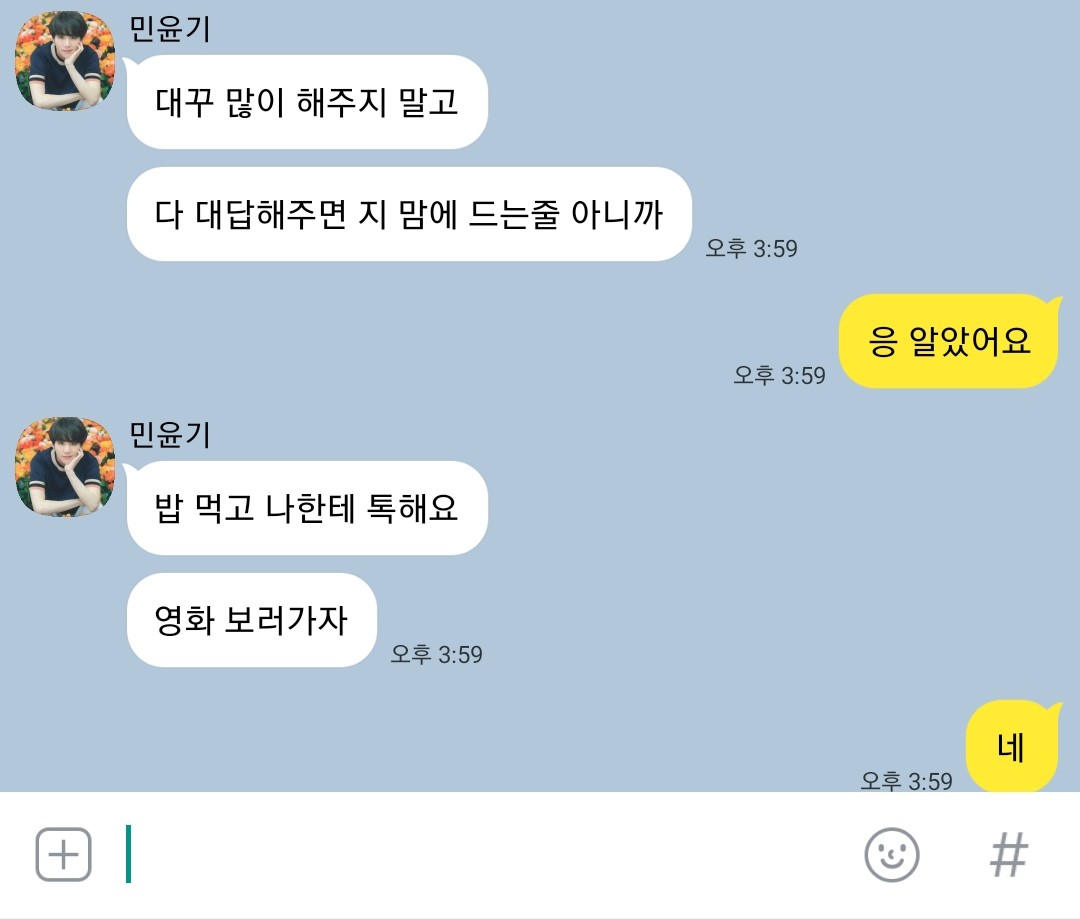Select the message '밥 먹고 나한테 톡해요'
Image resolution: width=1080 pixels, height=919 pixels.
click(x=307, y=508)
